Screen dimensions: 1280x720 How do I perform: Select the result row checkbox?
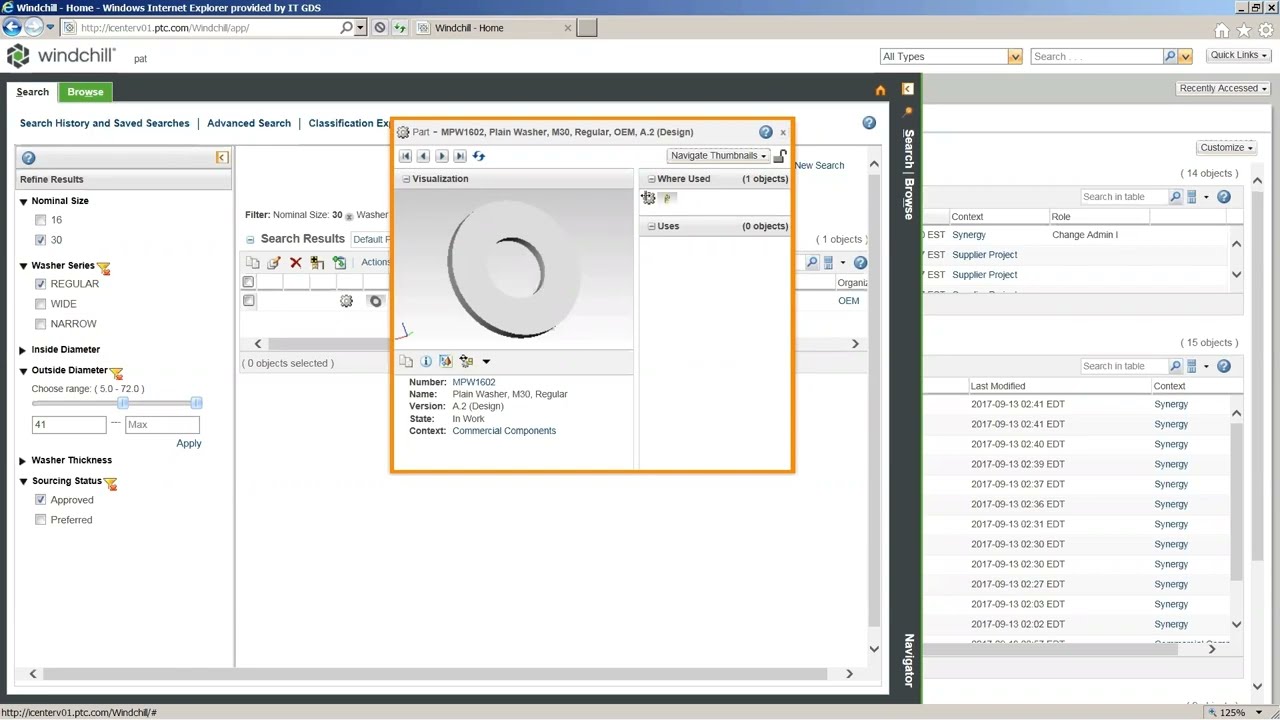pos(248,301)
